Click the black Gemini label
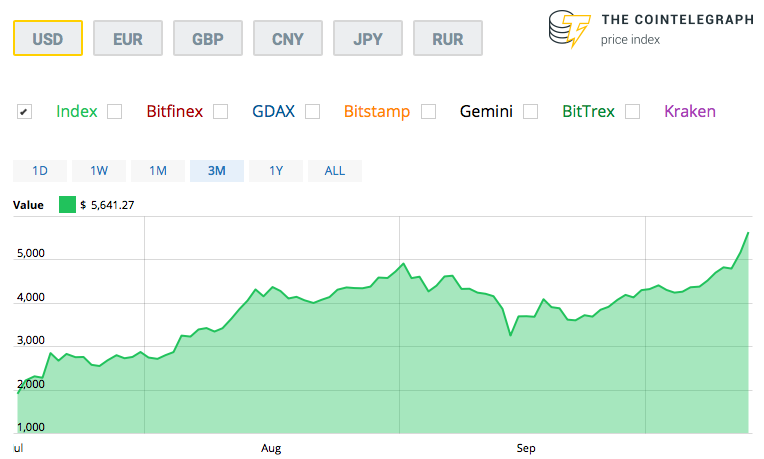 (x=486, y=112)
